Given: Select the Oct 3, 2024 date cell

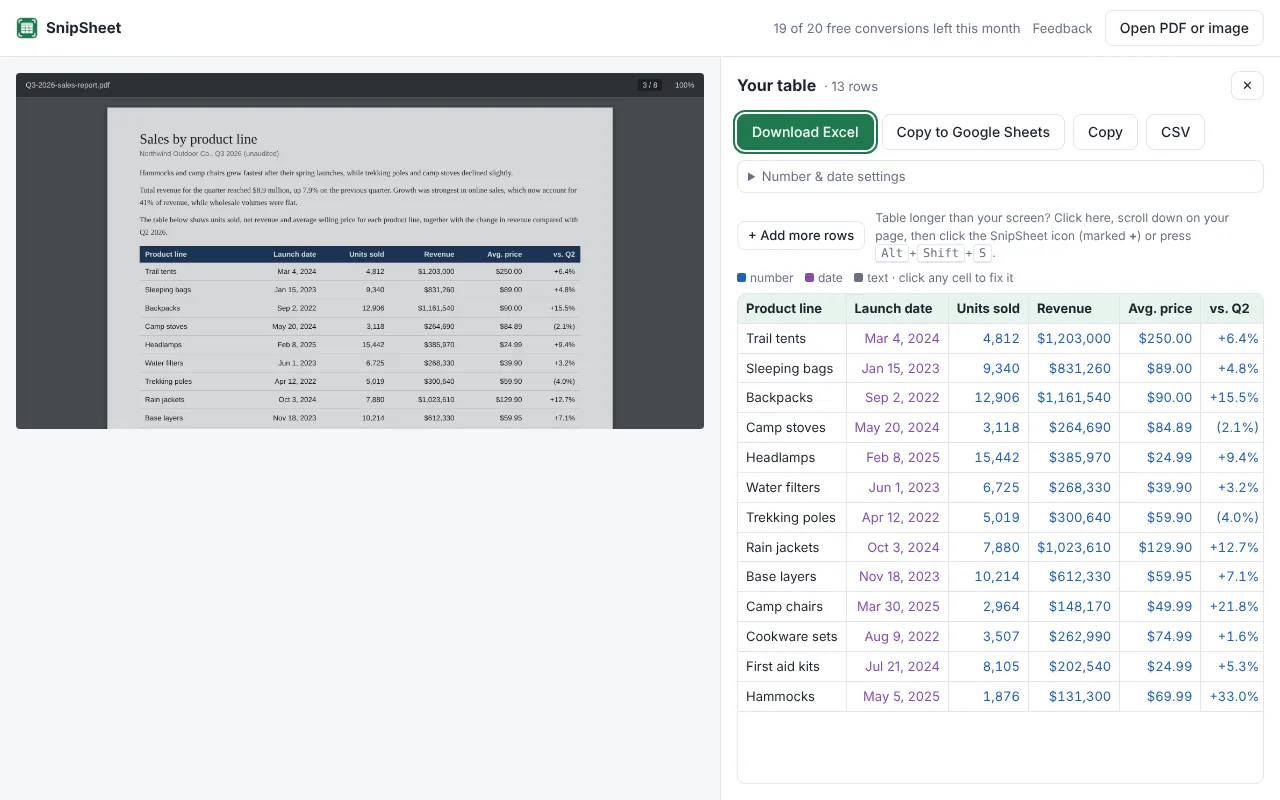Looking at the screenshot, I should click(897, 547).
